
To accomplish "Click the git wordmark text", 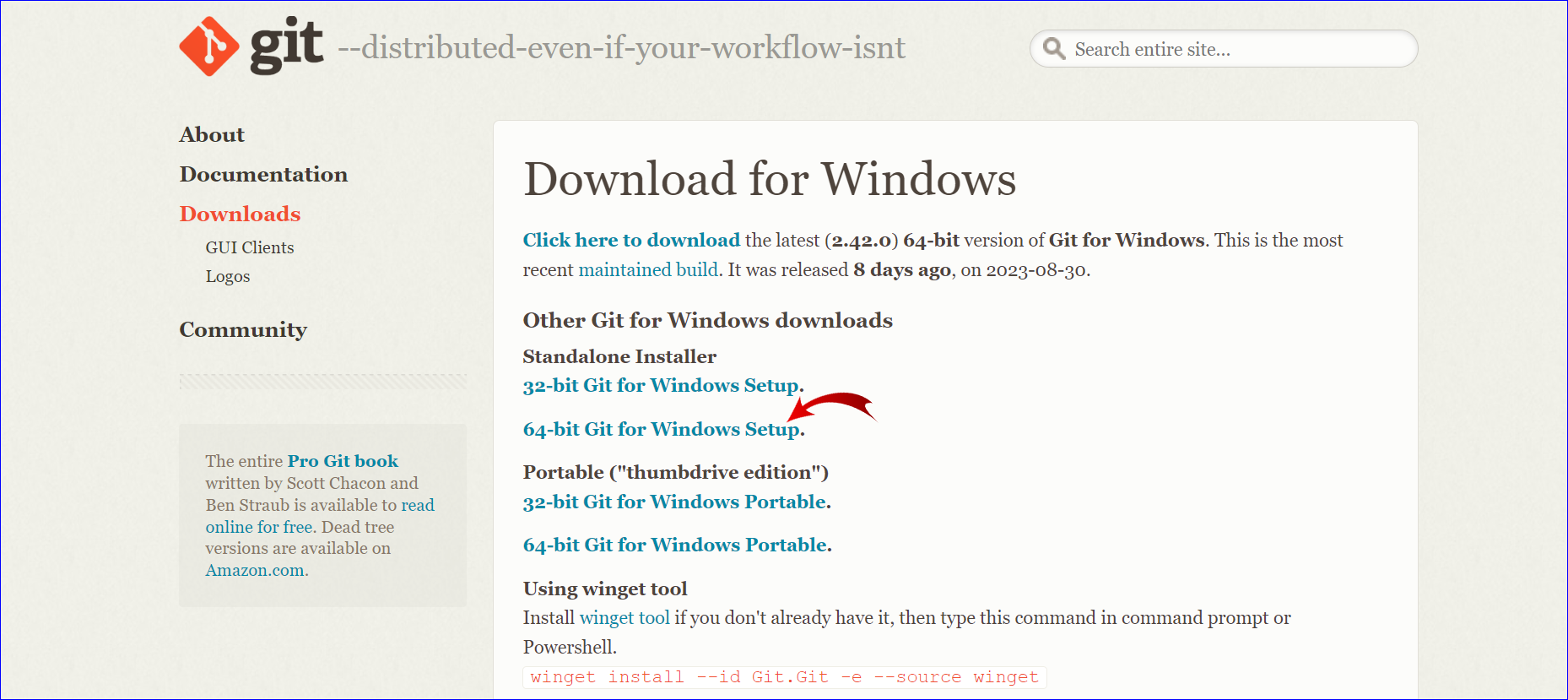I will 287,46.
